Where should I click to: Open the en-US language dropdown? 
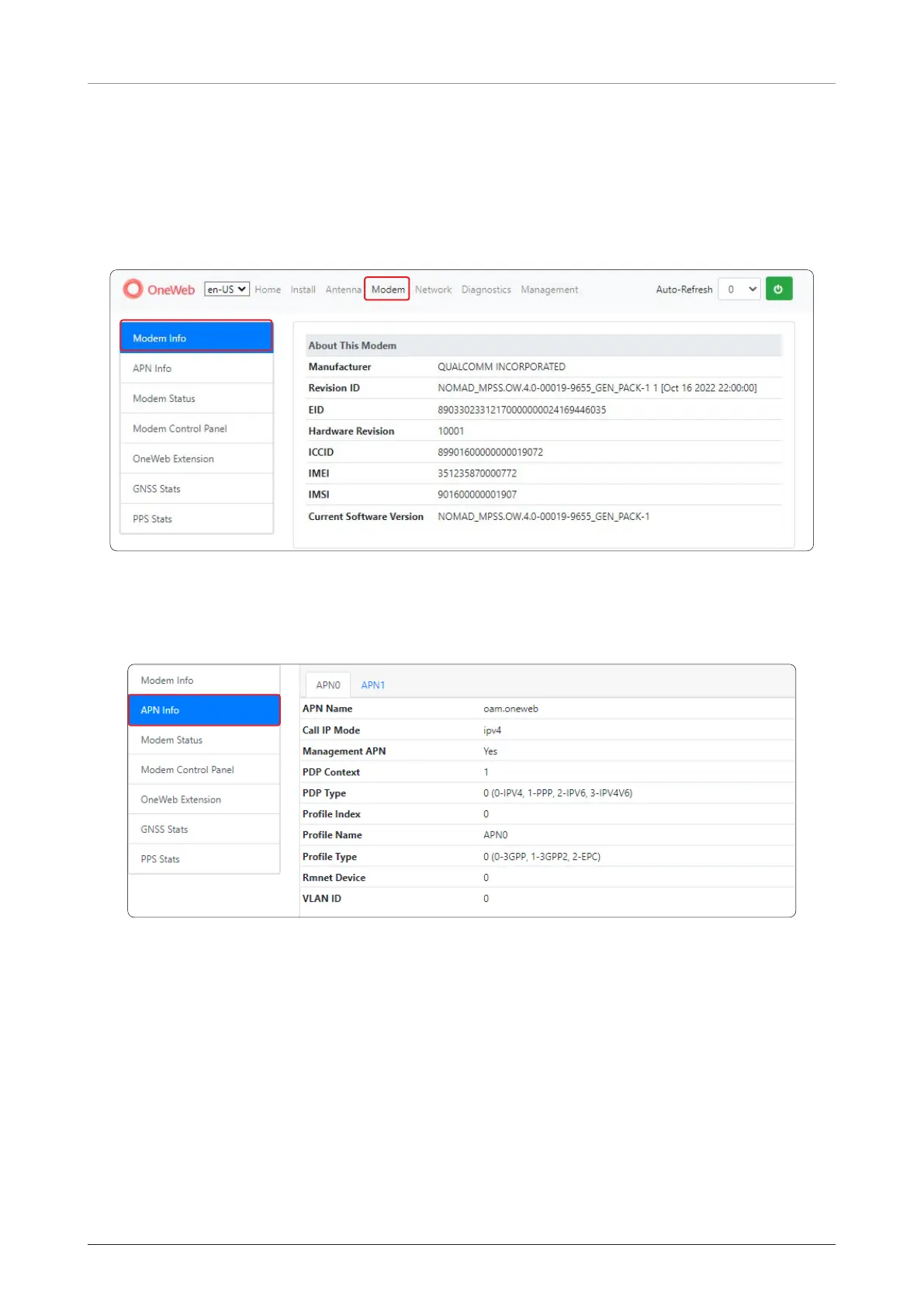pos(227,289)
